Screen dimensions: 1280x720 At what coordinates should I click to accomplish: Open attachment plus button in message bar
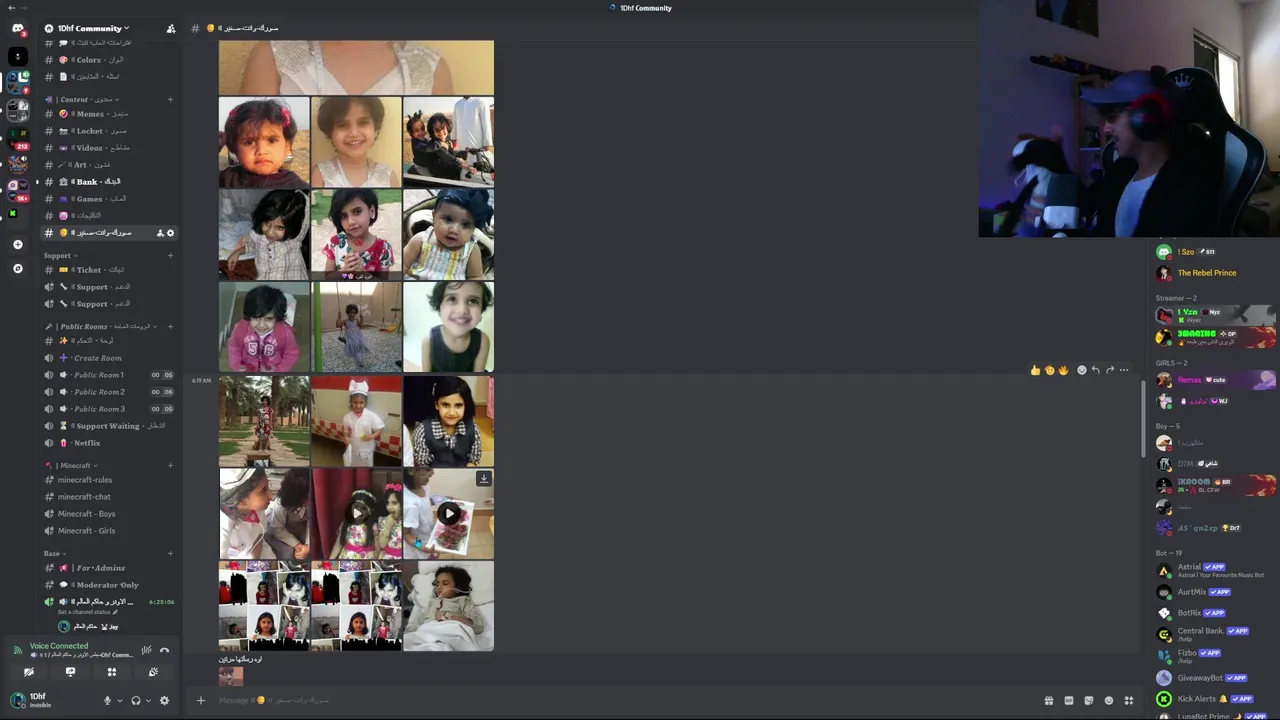coord(200,700)
